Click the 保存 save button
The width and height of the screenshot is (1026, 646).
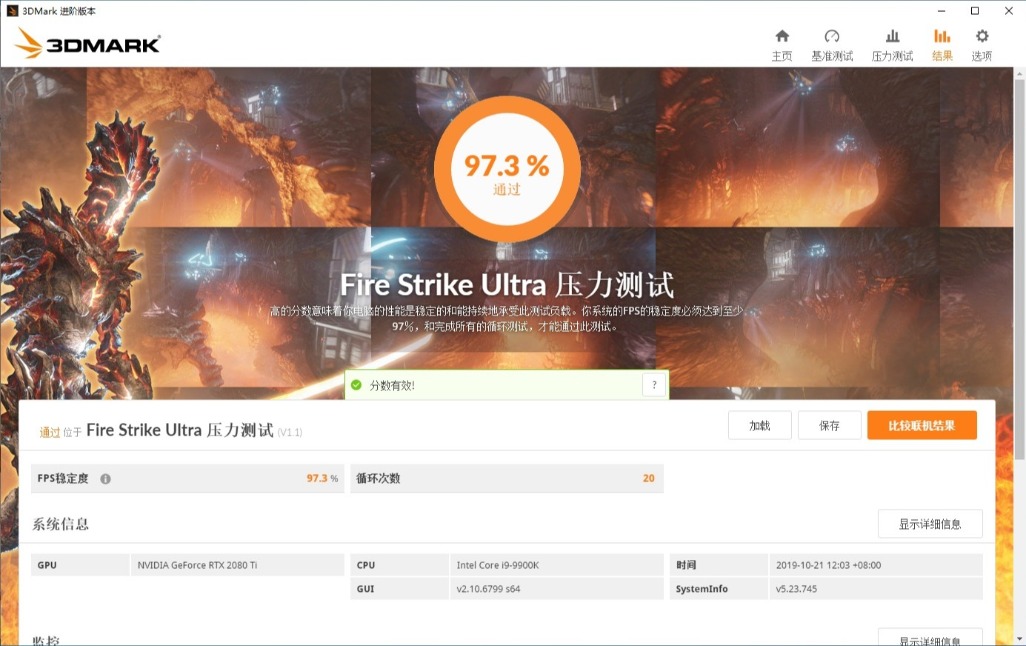pyautogui.click(x=829, y=424)
